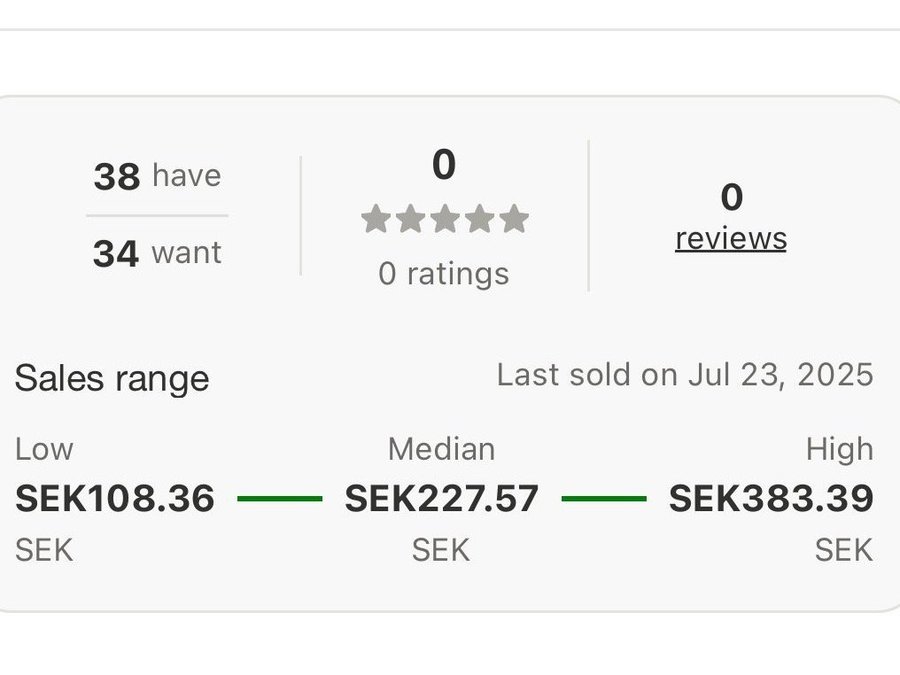
Task: Click the "0 ratings" text
Action: [x=444, y=273]
